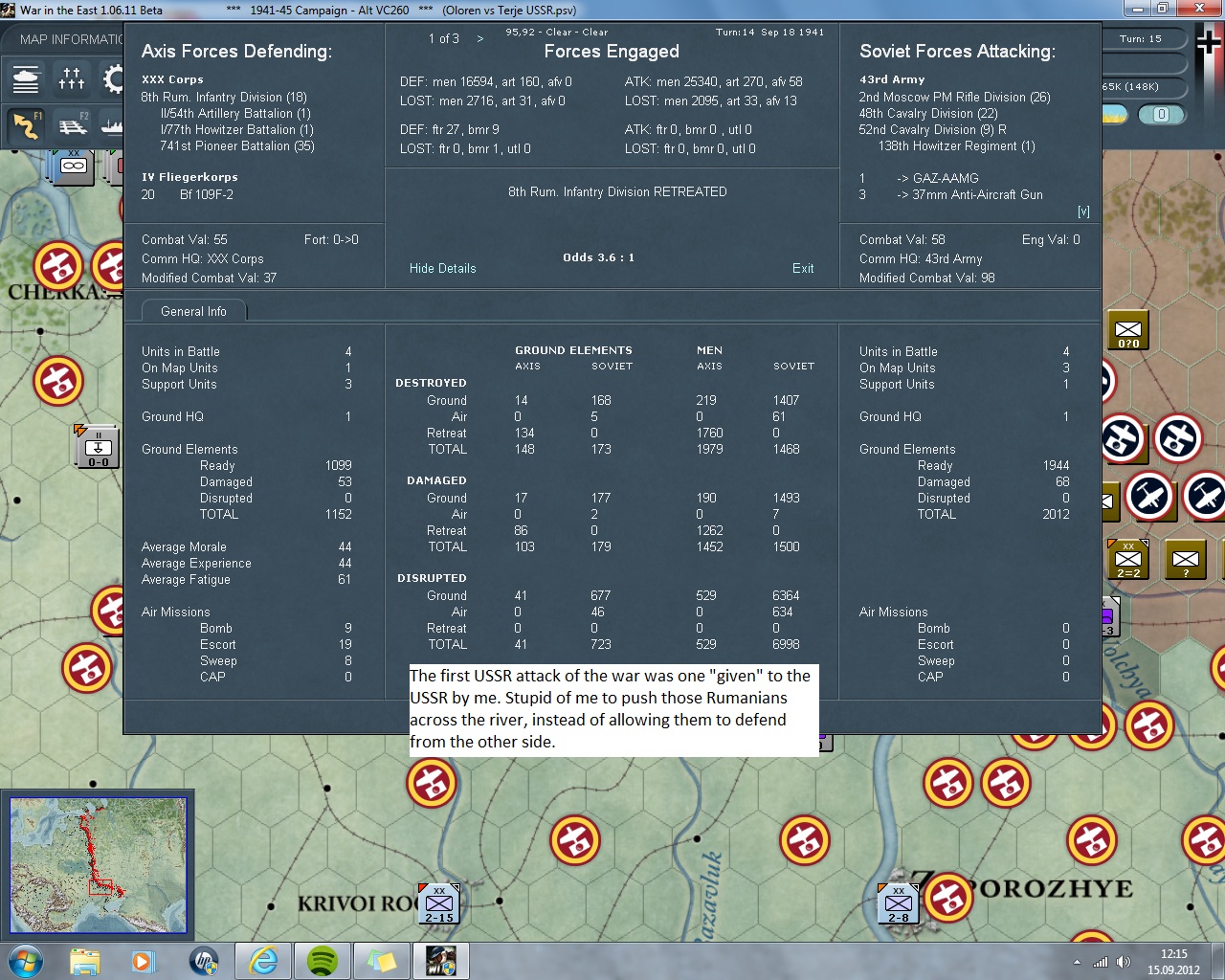This screenshot has width=1225, height=980.
Task: Click War in the East taskbar icon
Action: point(441,961)
